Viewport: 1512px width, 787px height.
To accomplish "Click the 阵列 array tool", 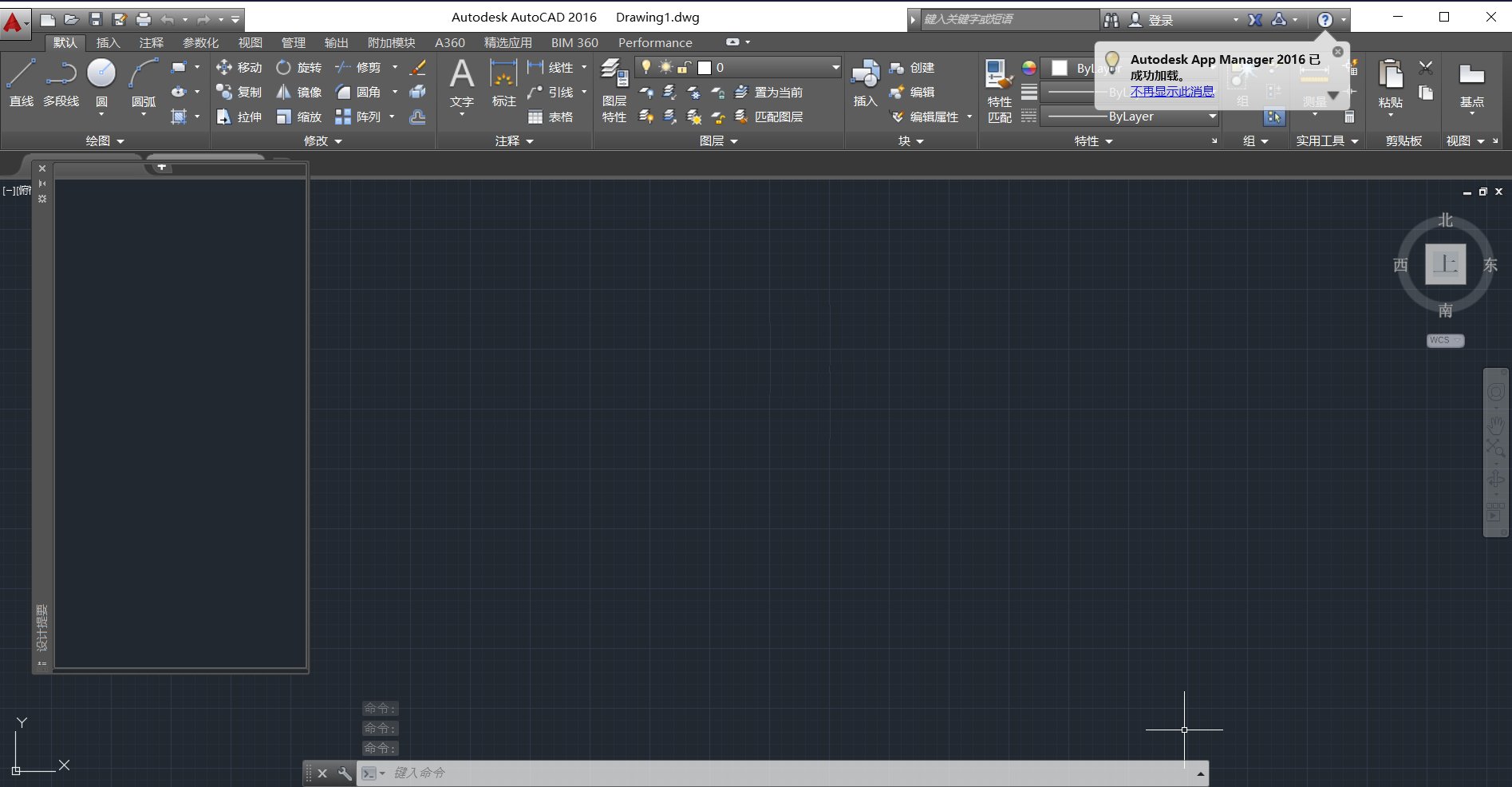I will (x=358, y=117).
